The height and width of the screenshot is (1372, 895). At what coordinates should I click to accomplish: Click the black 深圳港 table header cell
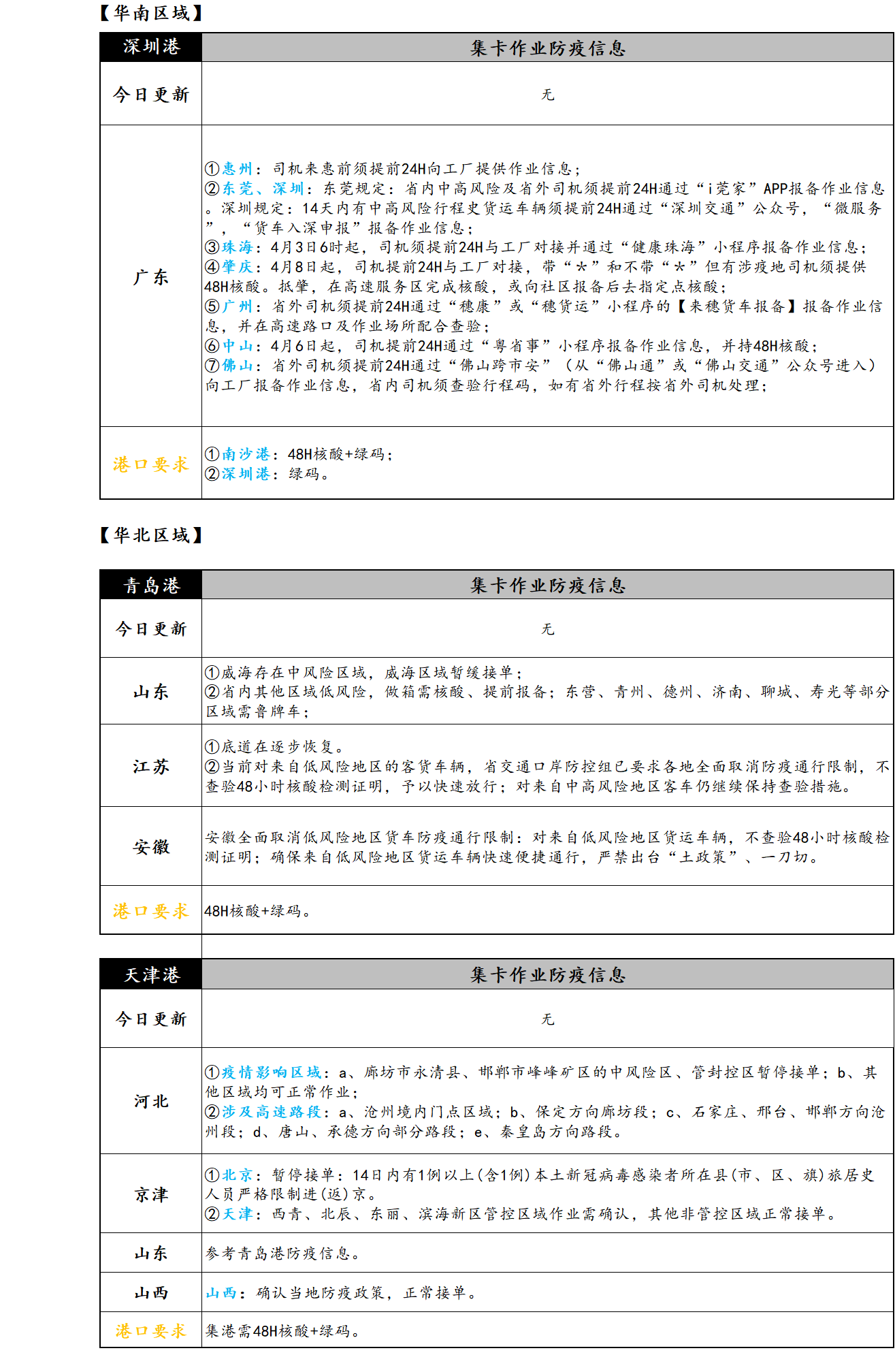tap(150, 47)
